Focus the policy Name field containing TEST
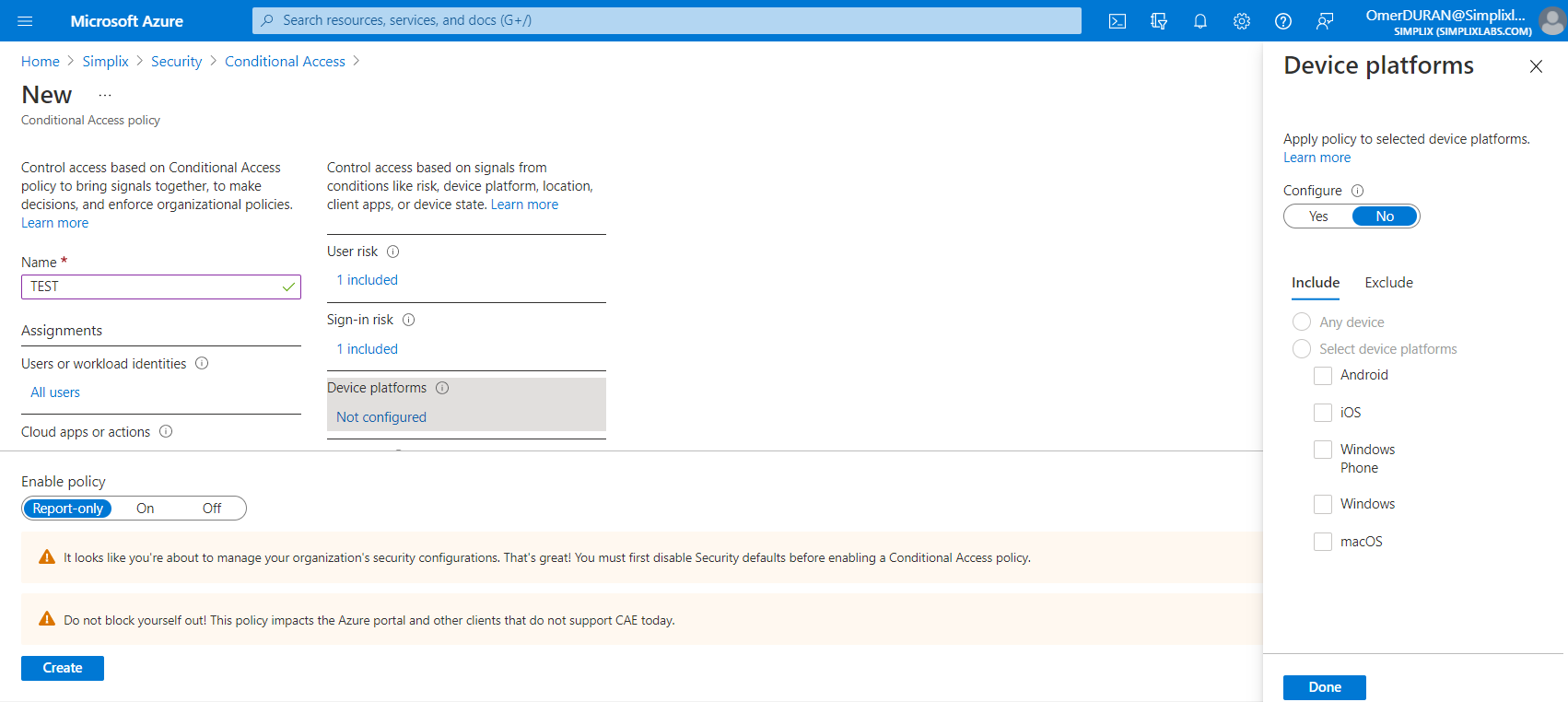This screenshot has height=702, width=1568. (161, 287)
